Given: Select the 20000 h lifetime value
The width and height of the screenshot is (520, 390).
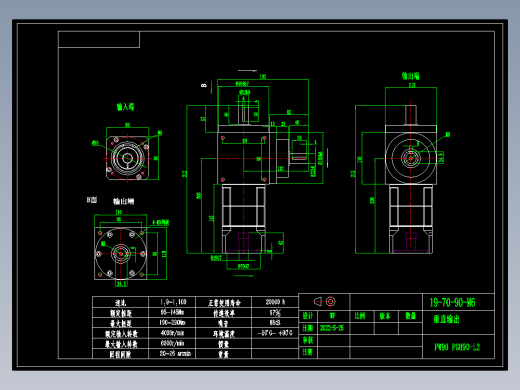Looking at the screenshot, I should [x=275, y=302].
